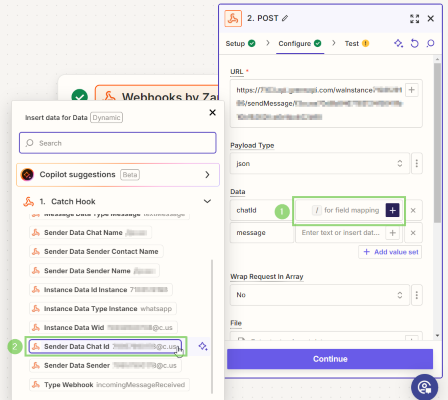Click the AI sparkle icon in the tab bar
Screen dimensions: 448x400
point(399,43)
